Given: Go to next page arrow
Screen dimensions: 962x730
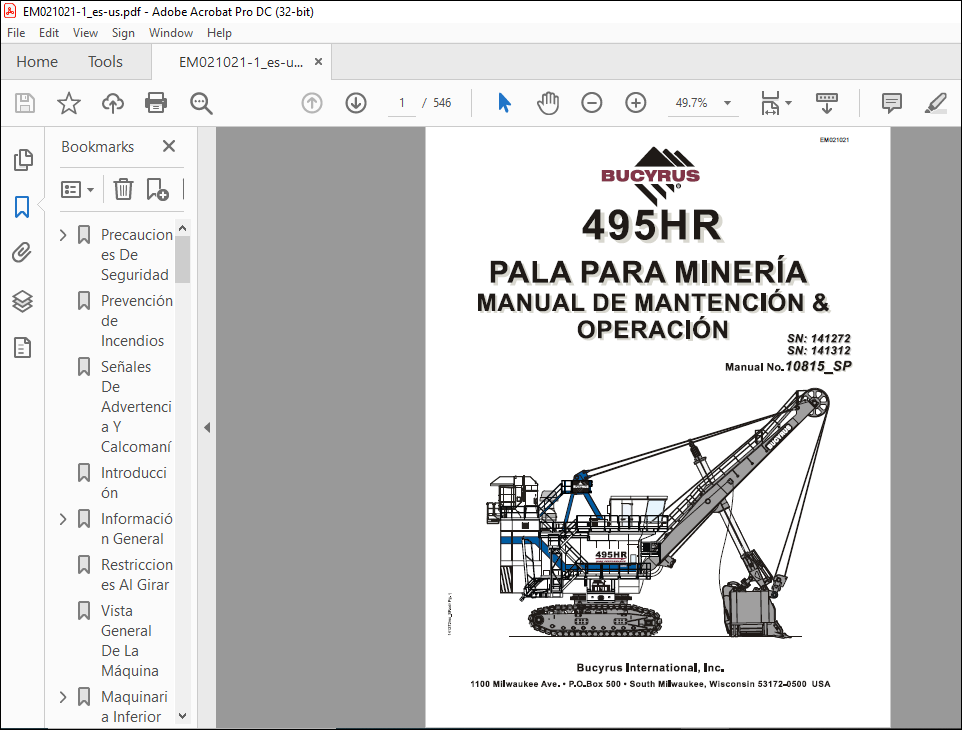Looking at the screenshot, I should pos(356,103).
